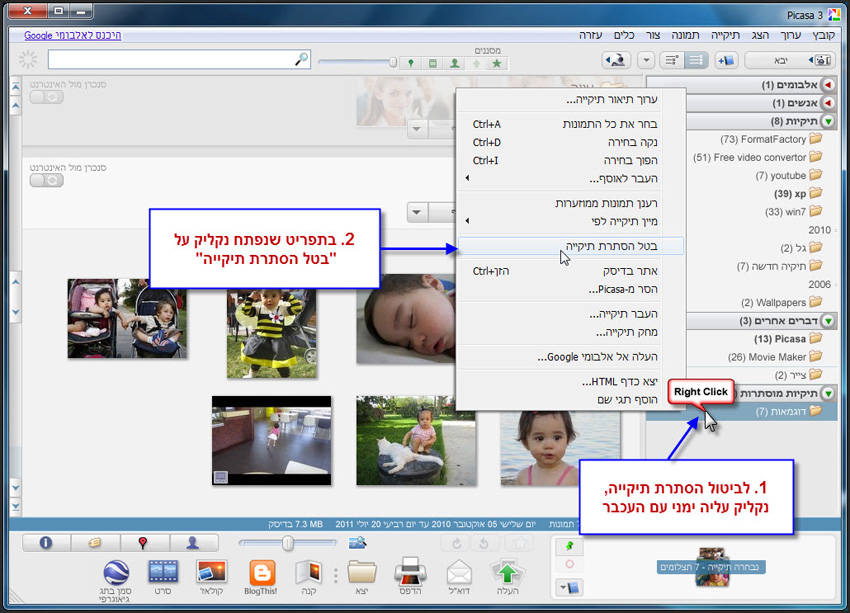Click the scroll-to-bottom double arrow on left bar
The width and height of the screenshot is (850, 613).
point(16,506)
